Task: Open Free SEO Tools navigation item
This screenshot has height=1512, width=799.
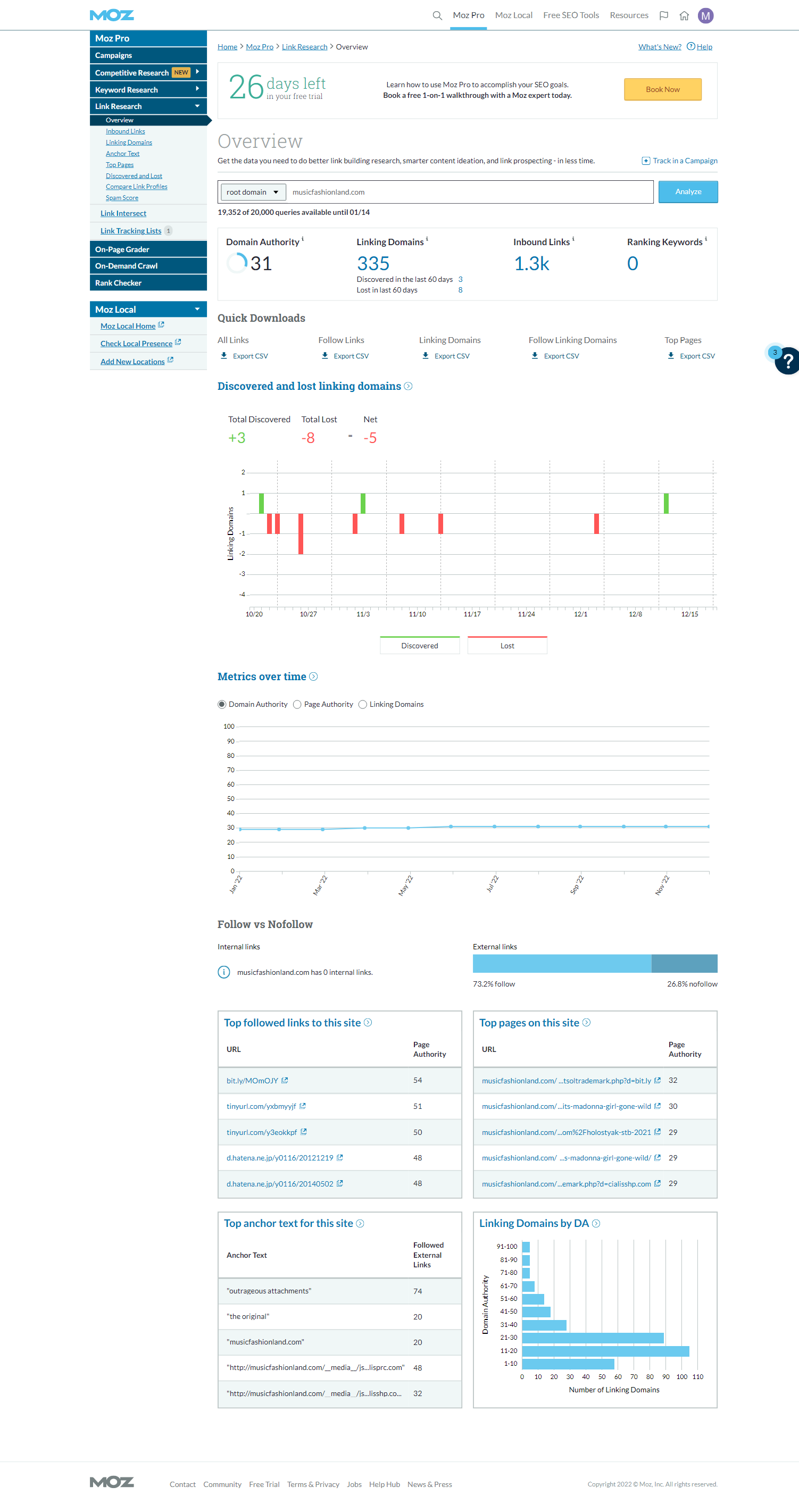Action: click(x=571, y=15)
